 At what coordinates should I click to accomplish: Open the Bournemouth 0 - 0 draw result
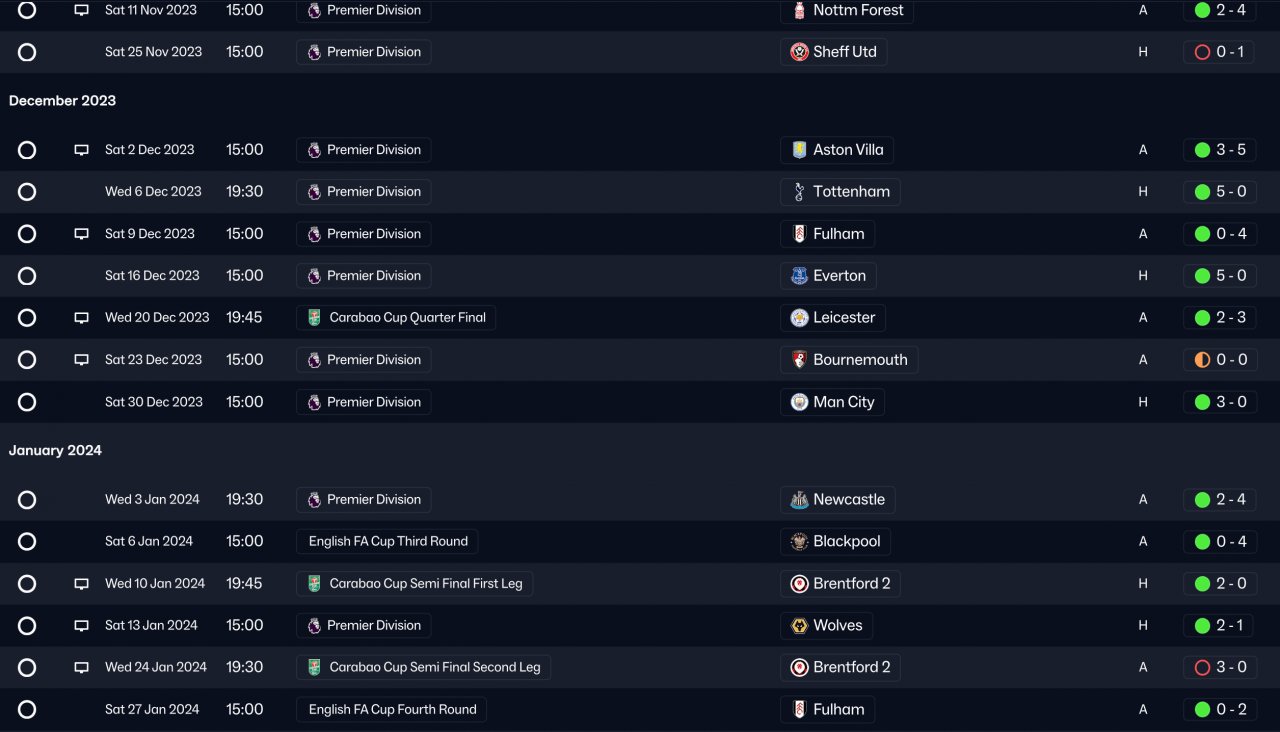(x=1220, y=360)
